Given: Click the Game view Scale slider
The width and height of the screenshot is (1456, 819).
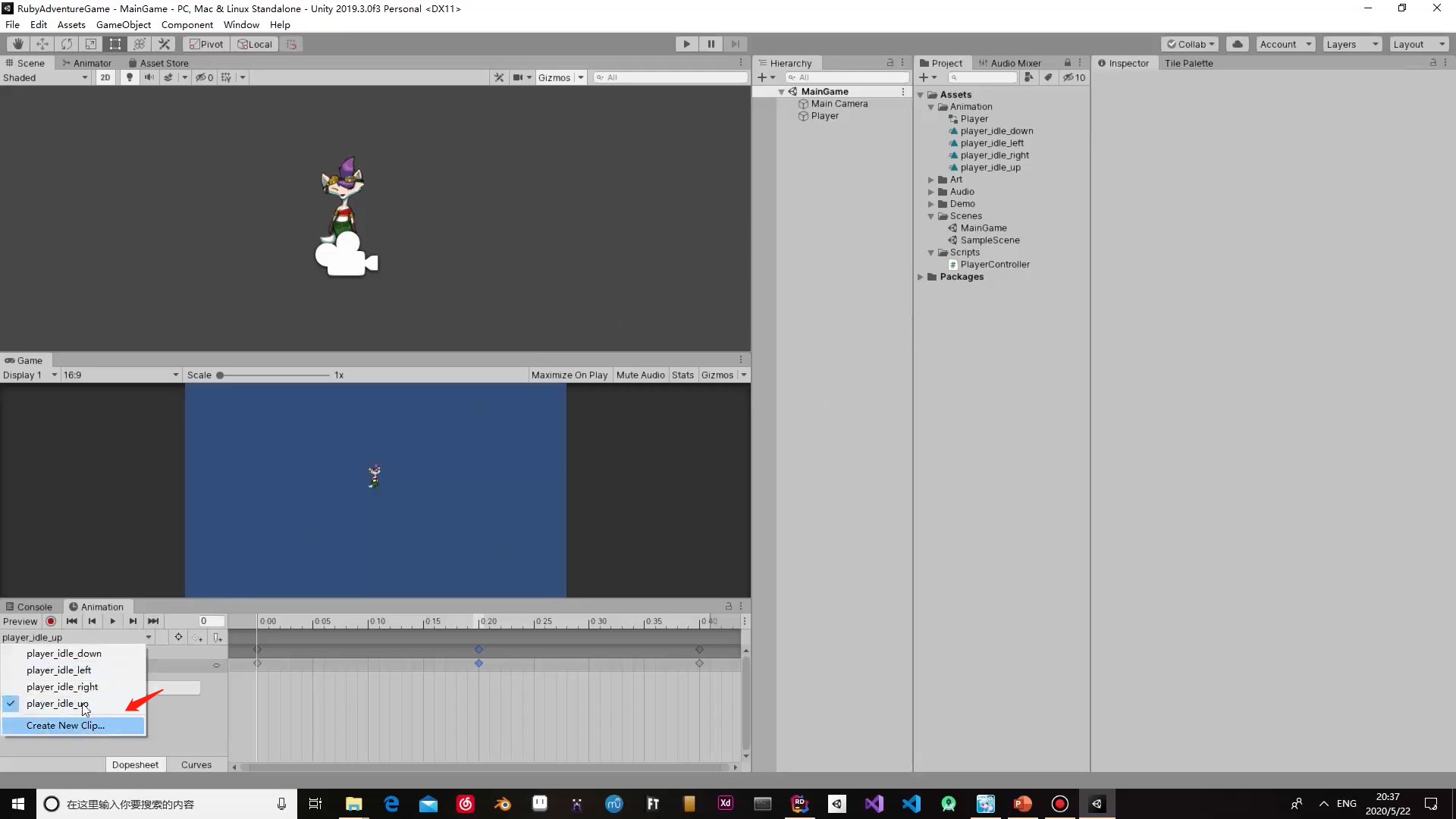Looking at the screenshot, I should [273, 375].
